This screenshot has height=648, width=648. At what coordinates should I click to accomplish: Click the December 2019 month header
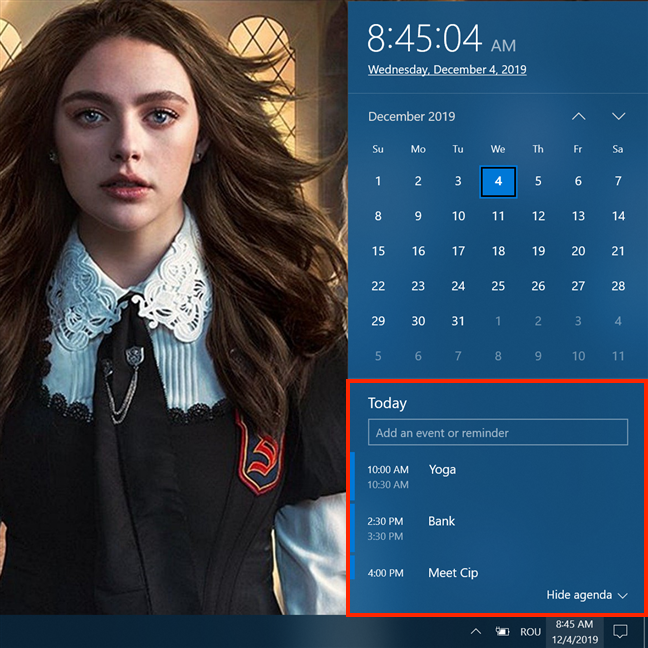tap(412, 117)
